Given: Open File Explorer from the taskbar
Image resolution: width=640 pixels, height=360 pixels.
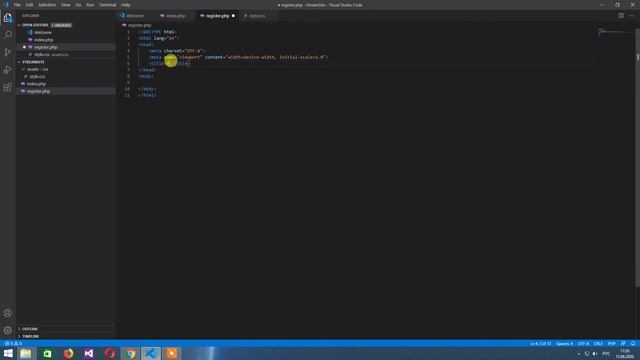Looking at the screenshot, I should coord(26,353).
